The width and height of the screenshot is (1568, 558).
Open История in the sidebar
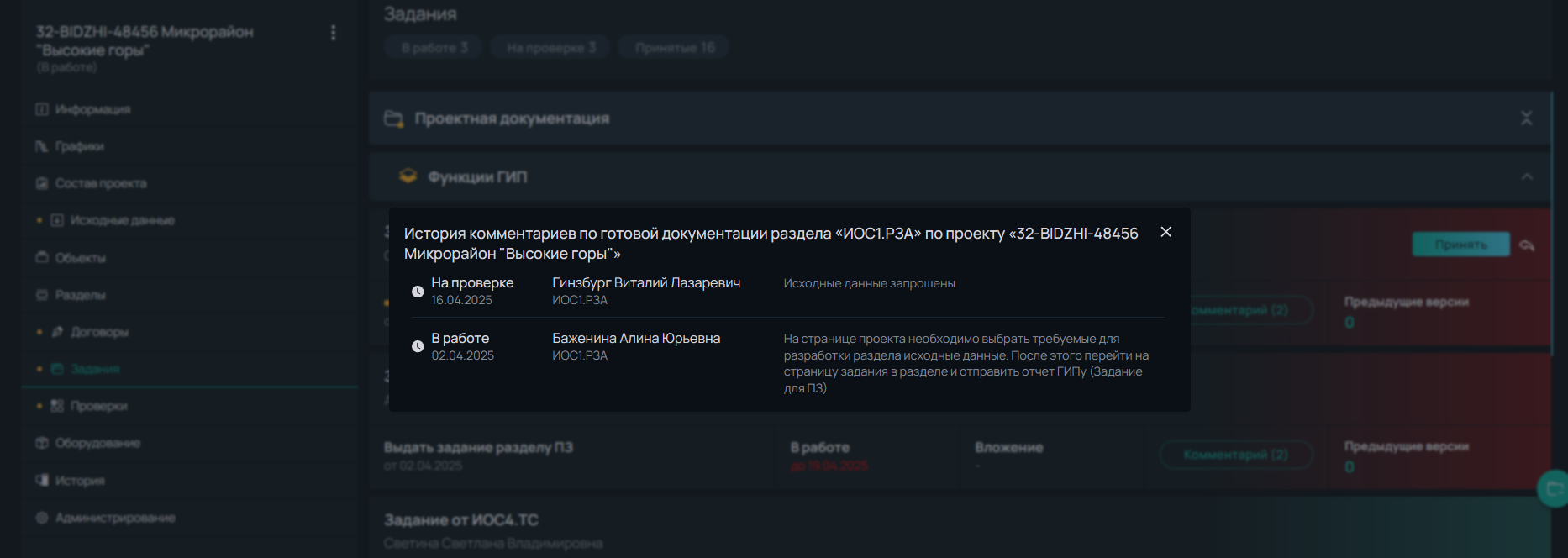(x=80, y=481)
